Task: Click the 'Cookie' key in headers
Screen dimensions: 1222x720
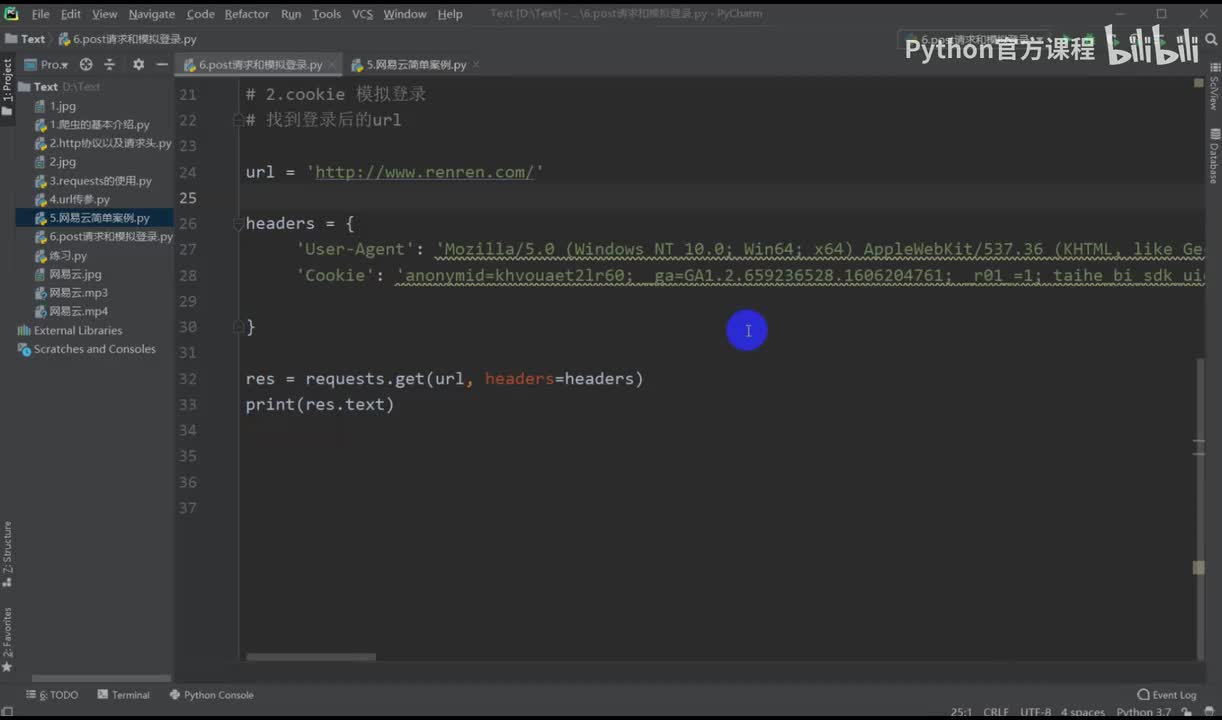Action: [x=336, y=275]
